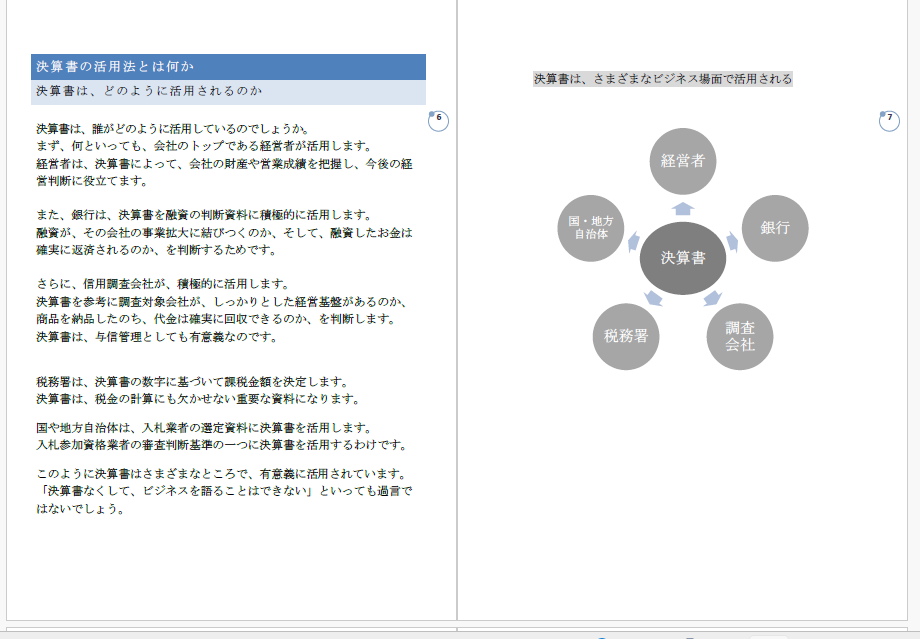The image size is (920, 639).
Task: Select the 銀行 circle in the diagram
Action: click(775, 228)
